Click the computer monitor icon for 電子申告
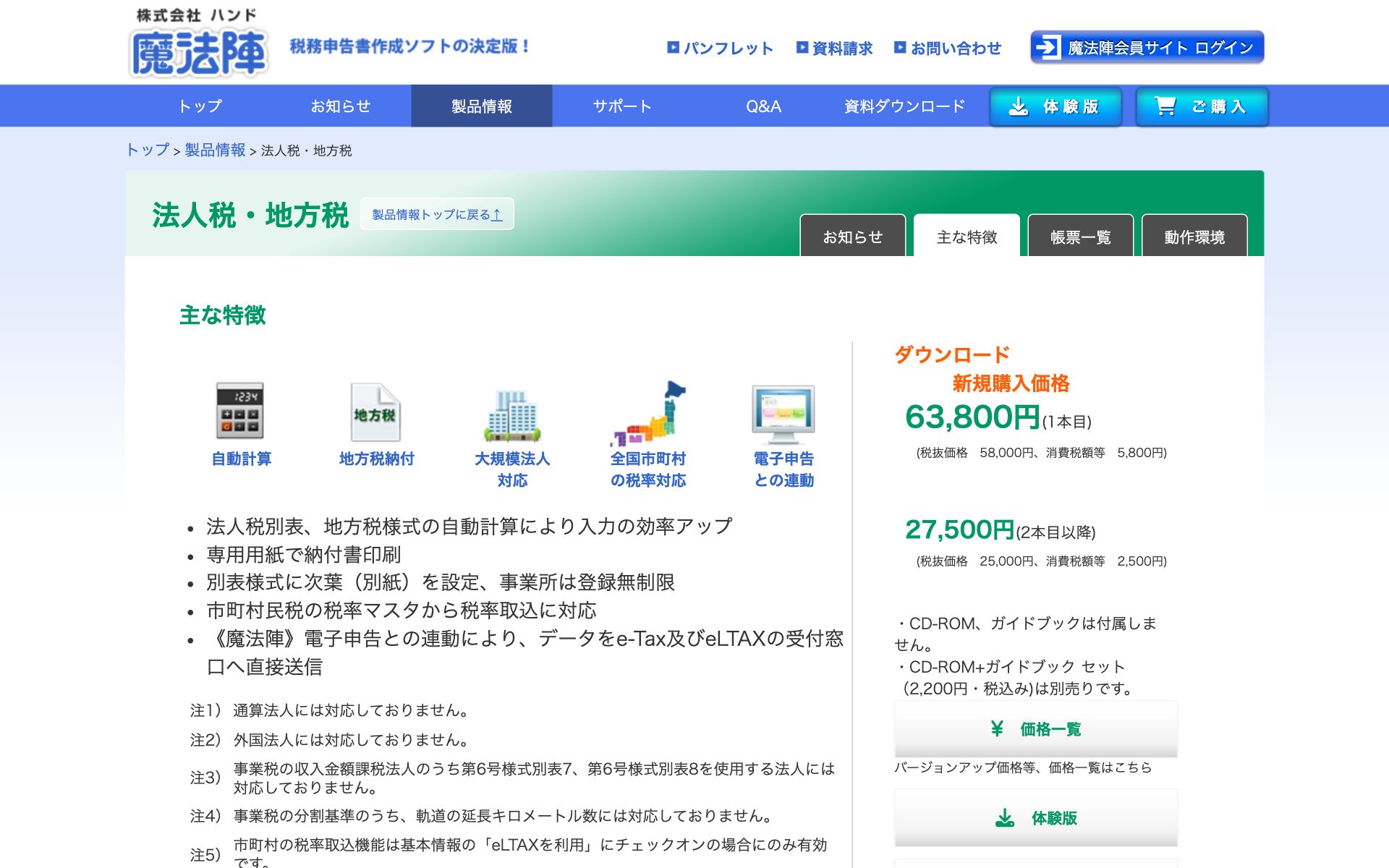Image resolution: width=1389 pixels, height=868 pixels. click(x=783, y=414)
